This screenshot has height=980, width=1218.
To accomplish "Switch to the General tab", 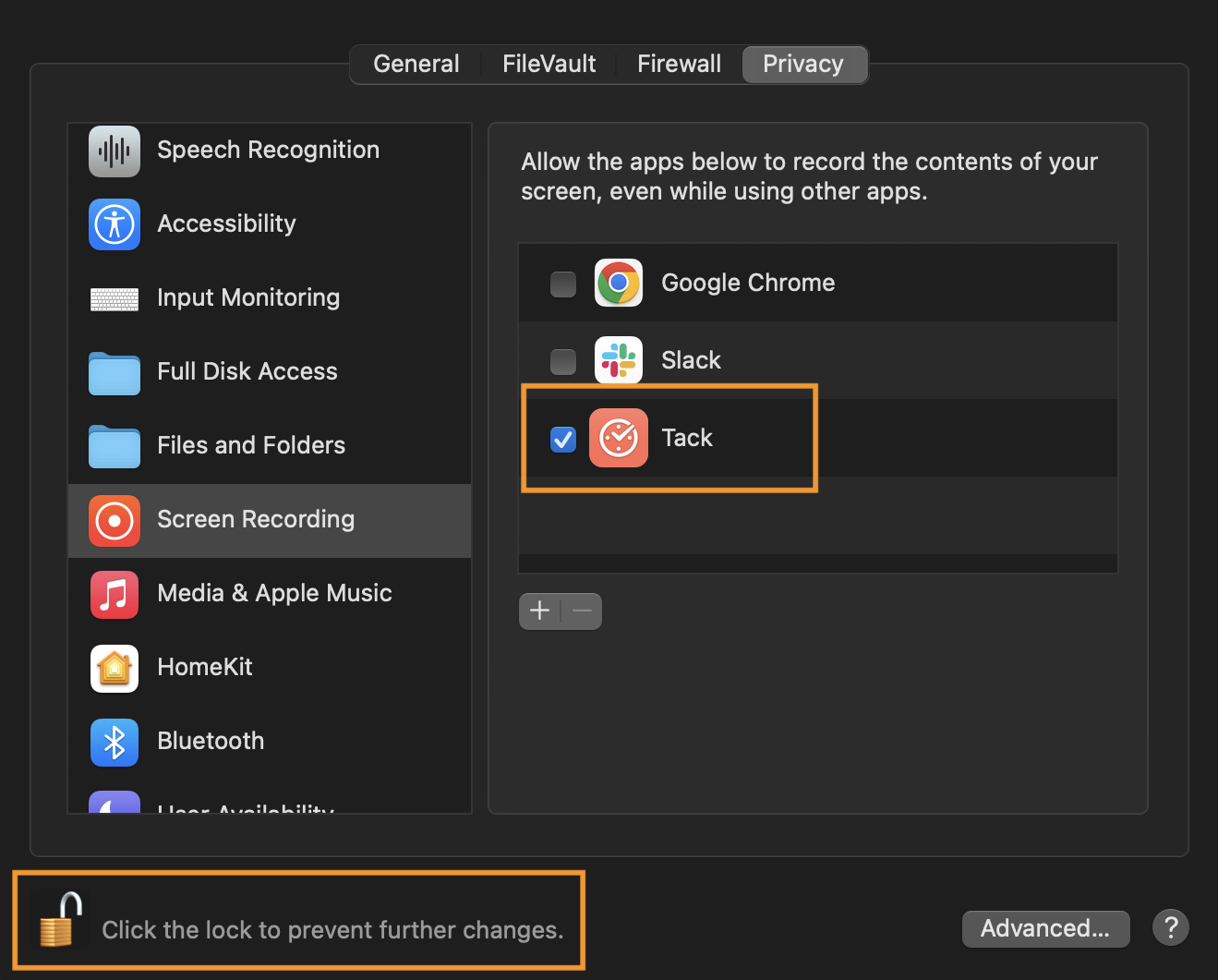I will [x=416, y=64].
